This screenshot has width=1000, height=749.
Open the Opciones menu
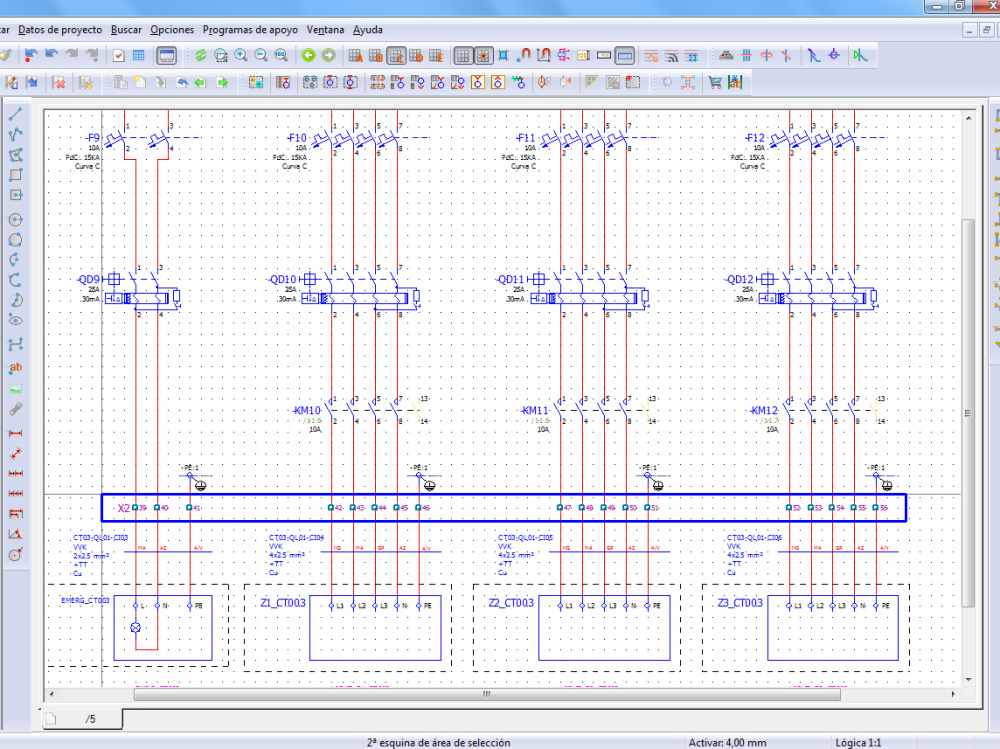point(172,29)
